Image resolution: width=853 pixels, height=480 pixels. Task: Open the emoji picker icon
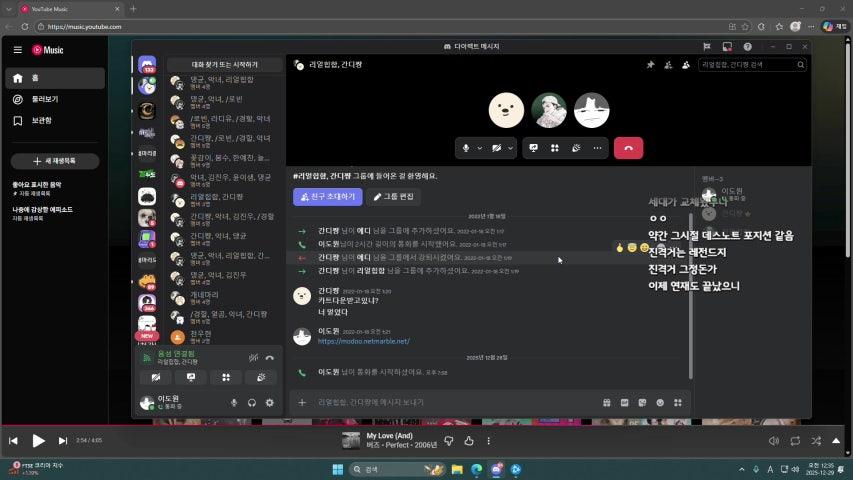coord(660,402)
